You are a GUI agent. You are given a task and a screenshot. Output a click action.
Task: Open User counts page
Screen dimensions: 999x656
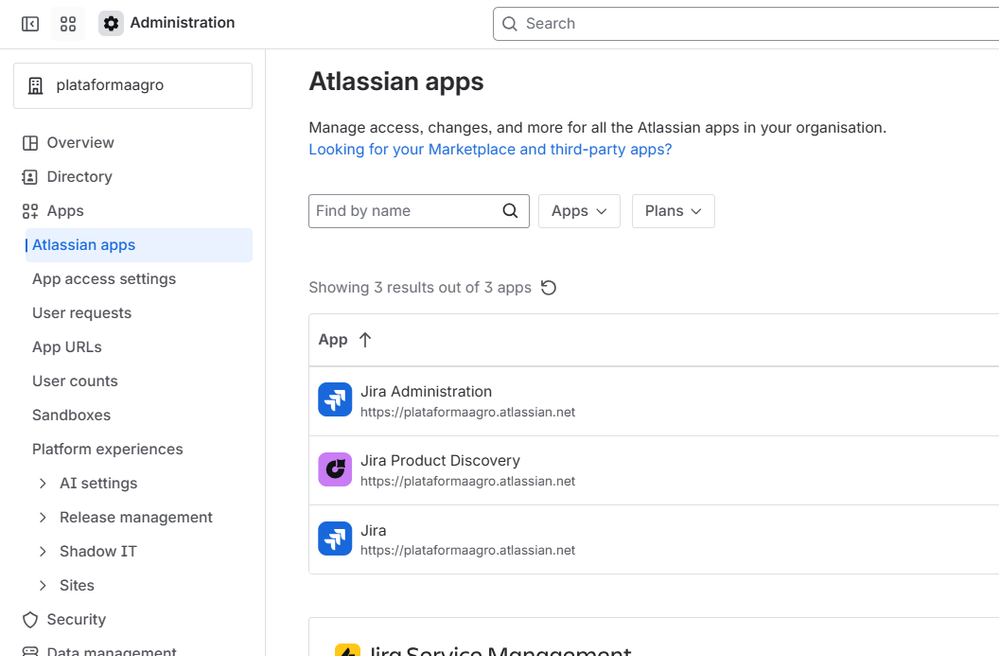tap(75, 381)
